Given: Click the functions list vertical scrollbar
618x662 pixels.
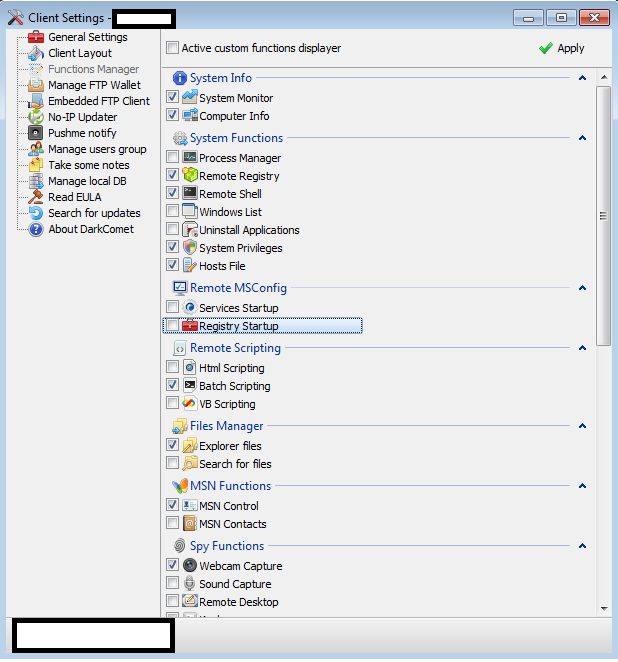Looking at the screenshot, I should point(603,215).
